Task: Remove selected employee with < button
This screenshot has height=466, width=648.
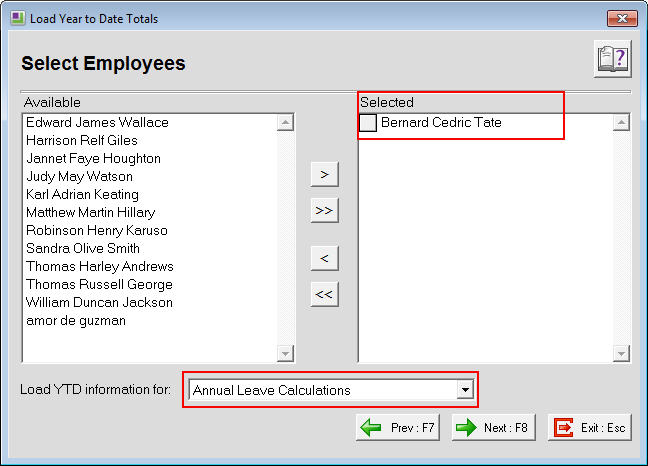Action: point(324,258)
